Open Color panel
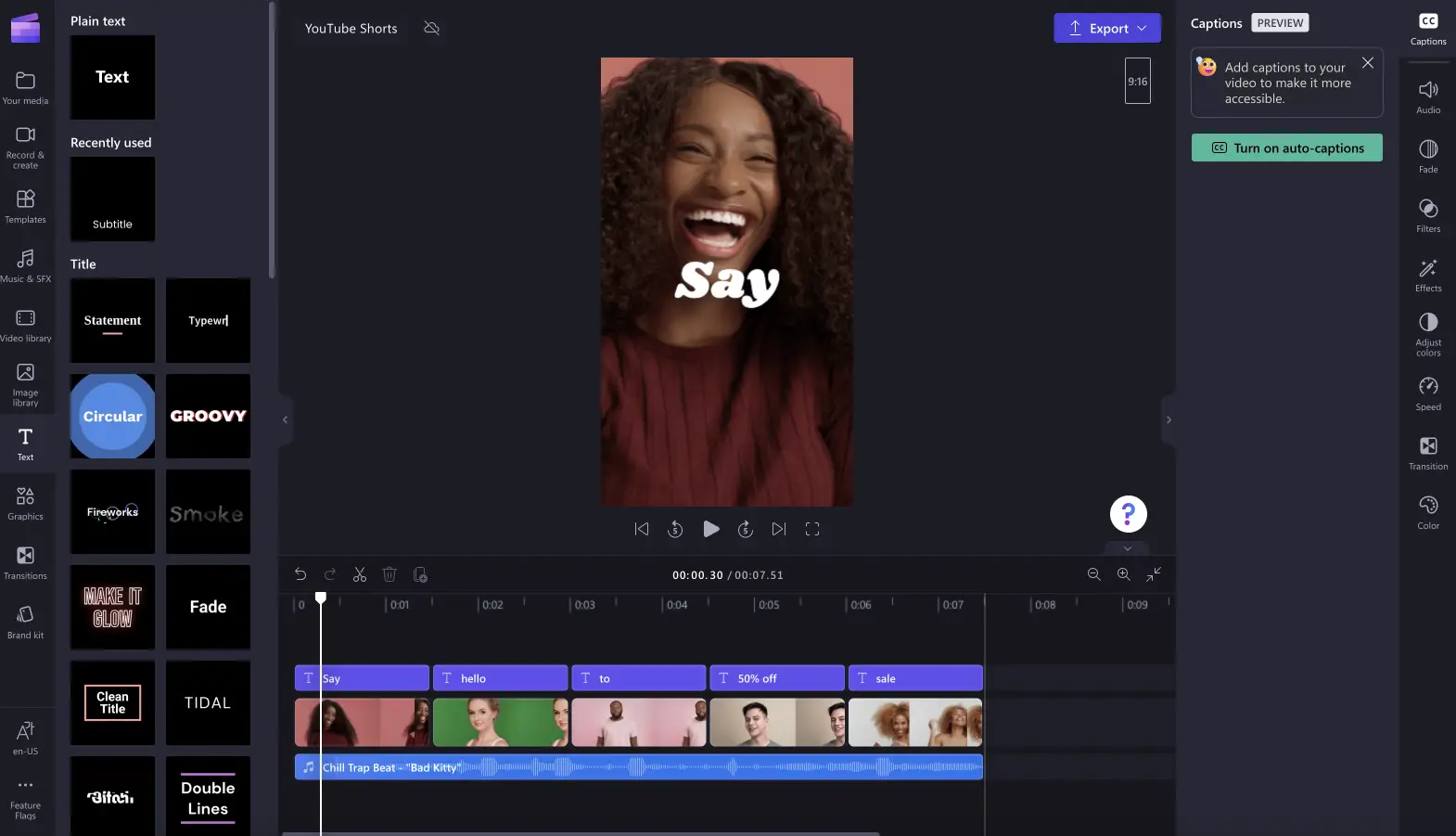 click(x=1428, y=512)
